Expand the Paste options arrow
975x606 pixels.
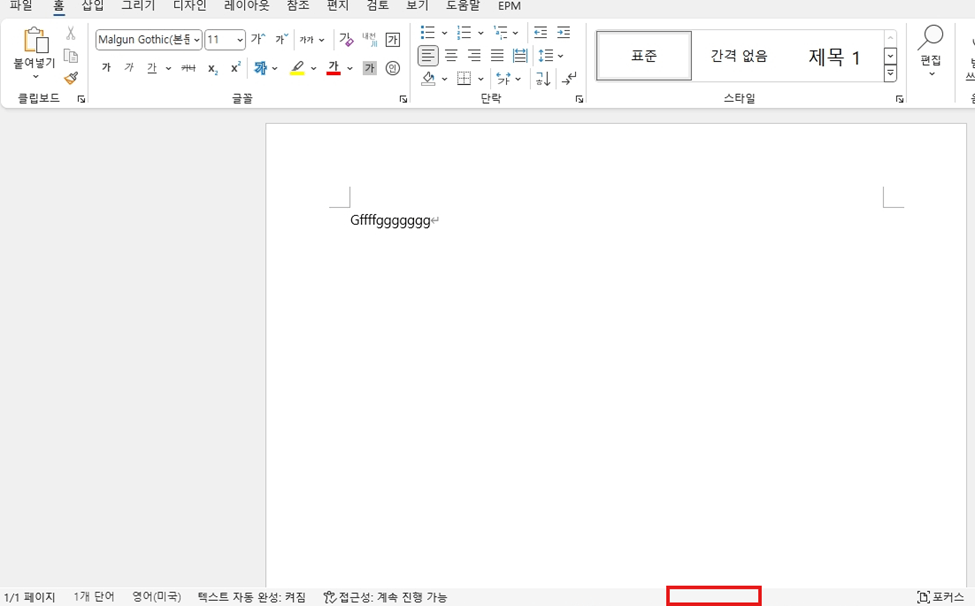(35, 76)
